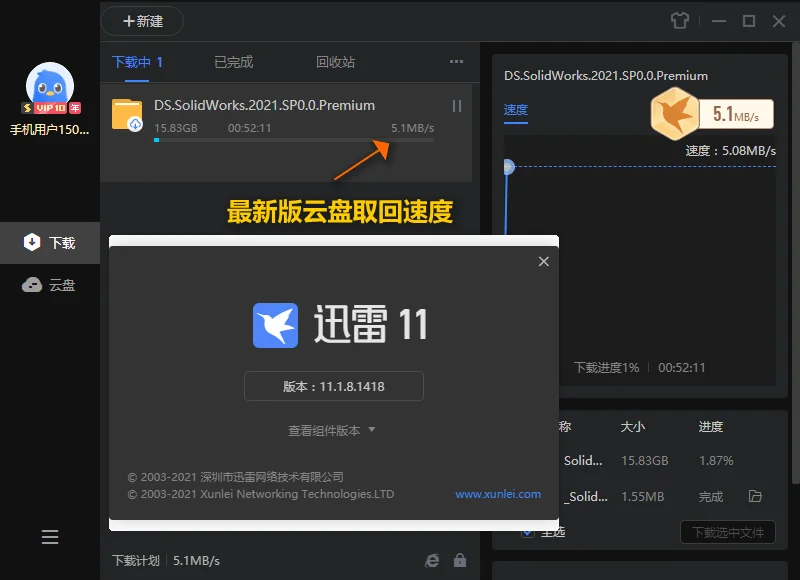
Task: Toggle the 全选 select-all checkbox
Action: [526, 534]
